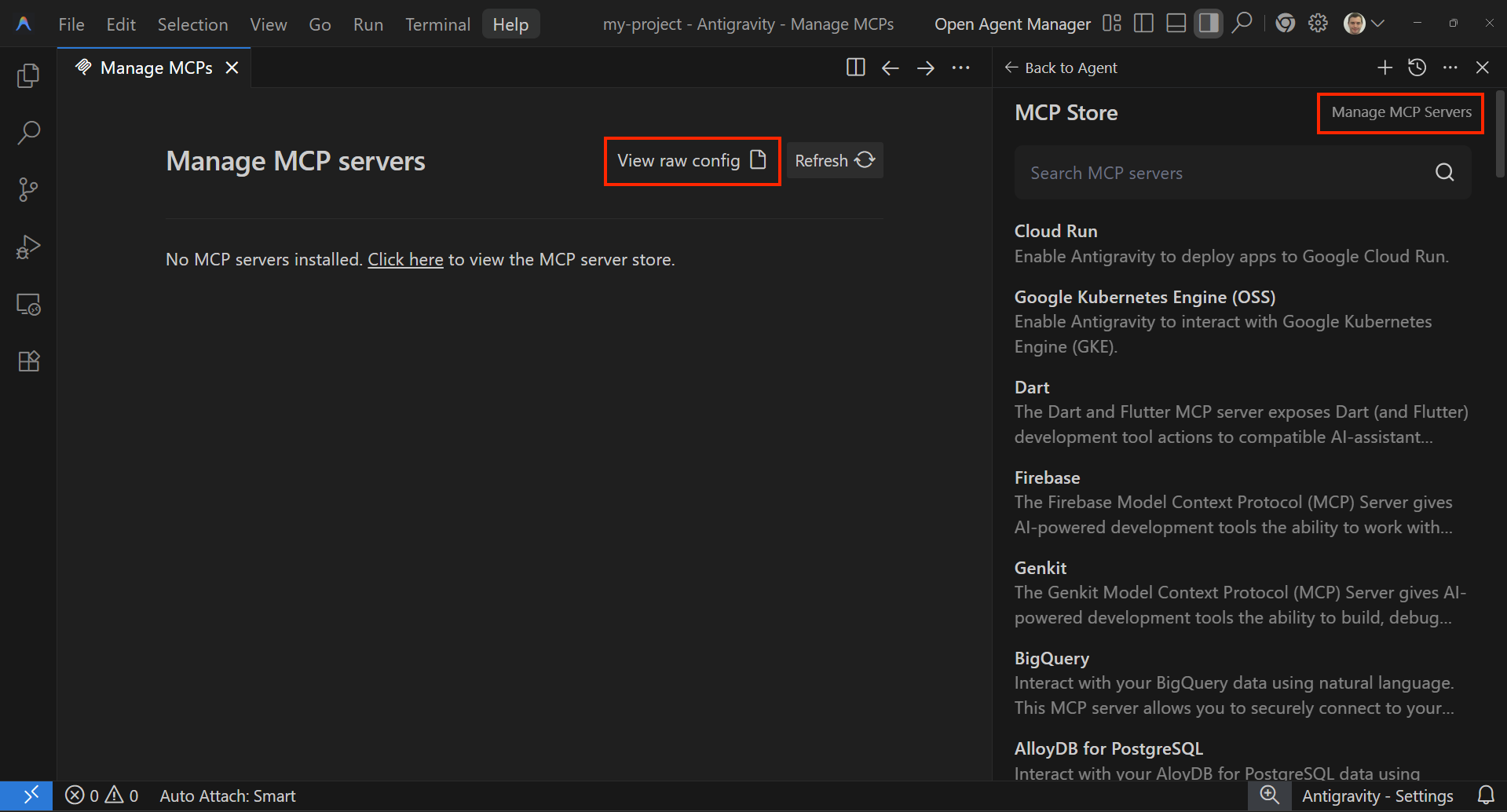The height and width of the screenshot is (812, 1507).
Task: Open the File menu
Action: pos(71,24)
